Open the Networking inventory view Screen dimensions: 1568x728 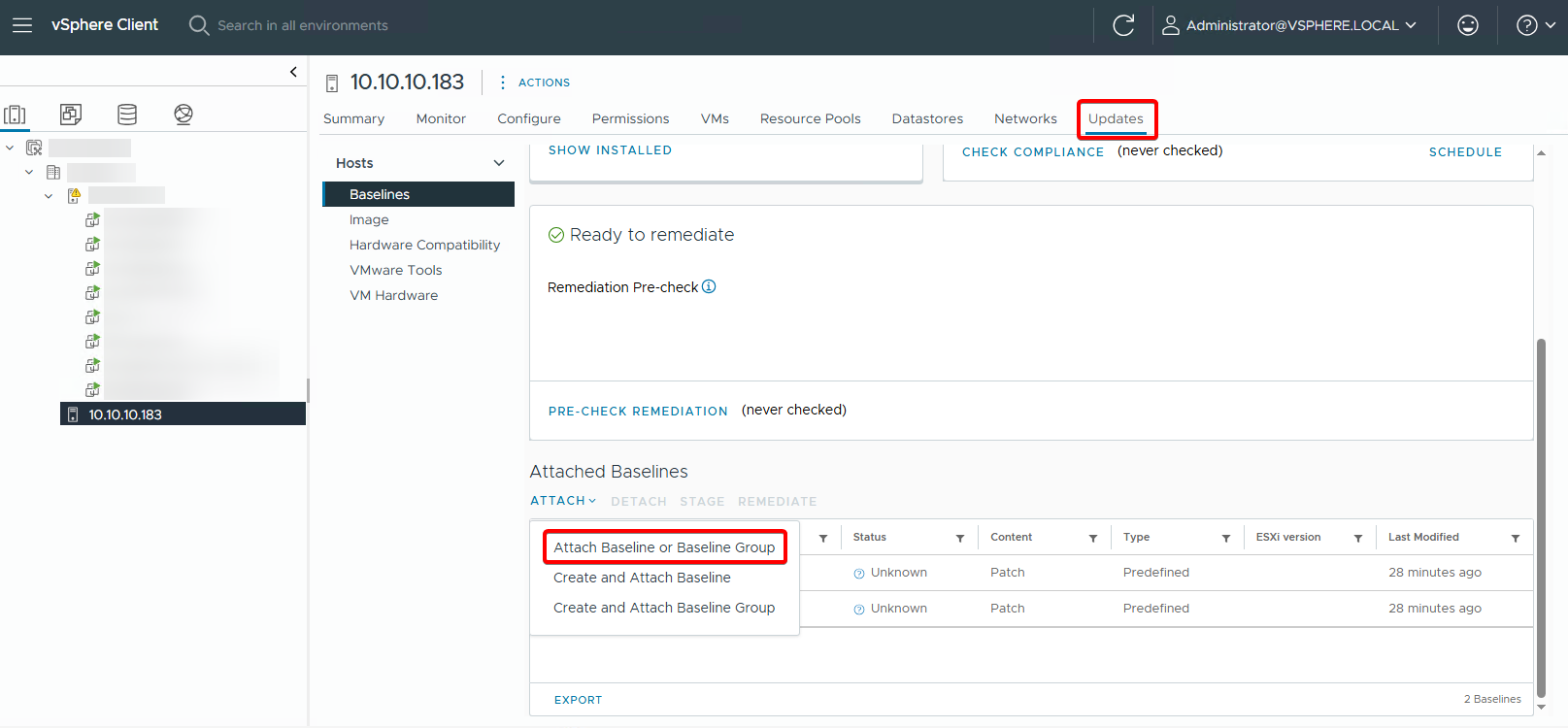[183, 115]
